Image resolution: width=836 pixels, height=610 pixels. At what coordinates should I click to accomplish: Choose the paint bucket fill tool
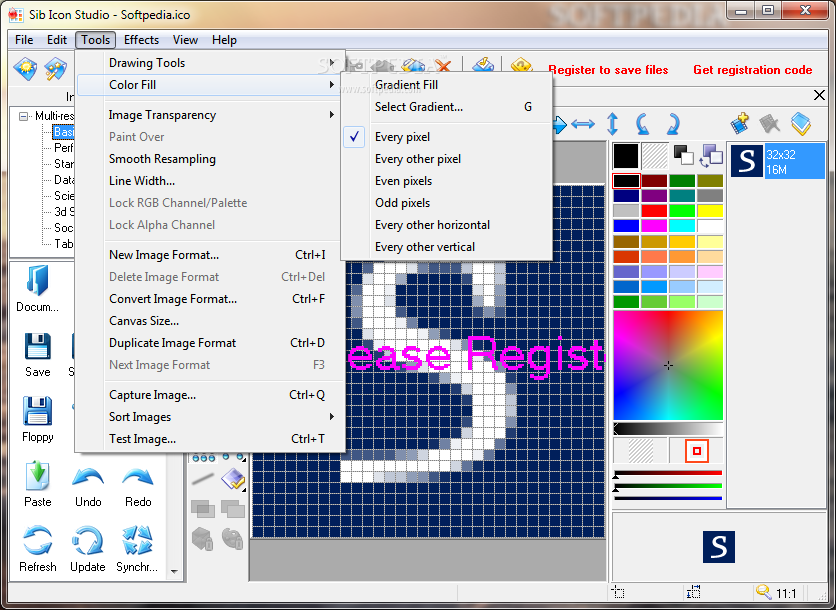233,479
